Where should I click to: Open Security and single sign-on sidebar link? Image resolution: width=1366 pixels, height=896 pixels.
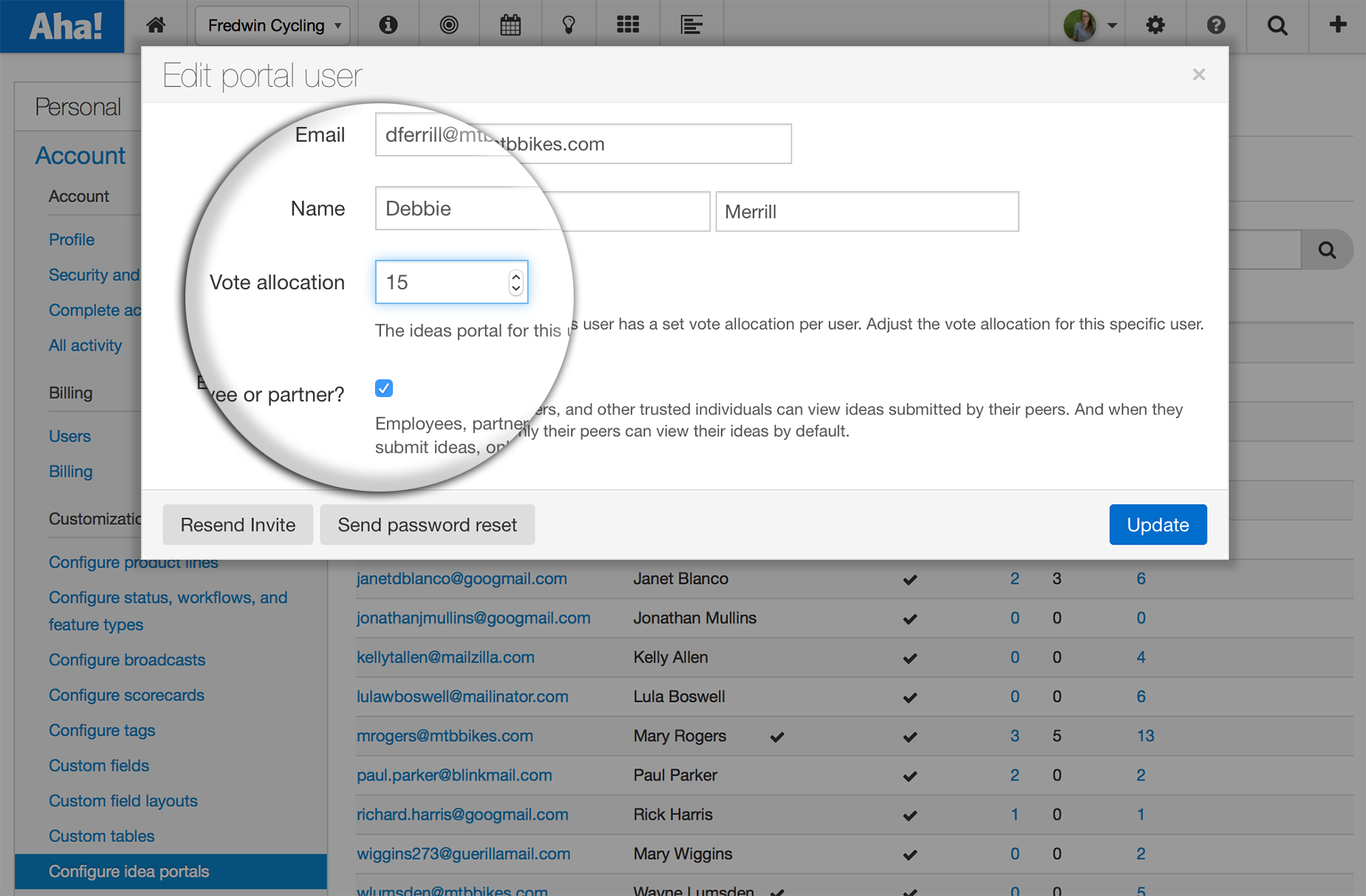94,275
